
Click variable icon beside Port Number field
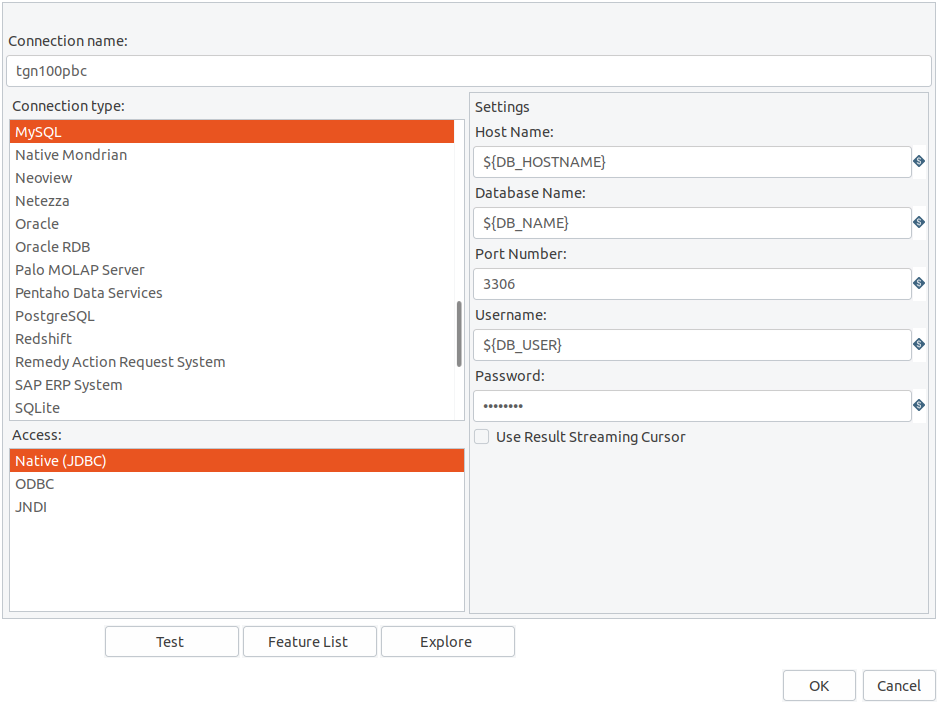[x=919, y=283]
